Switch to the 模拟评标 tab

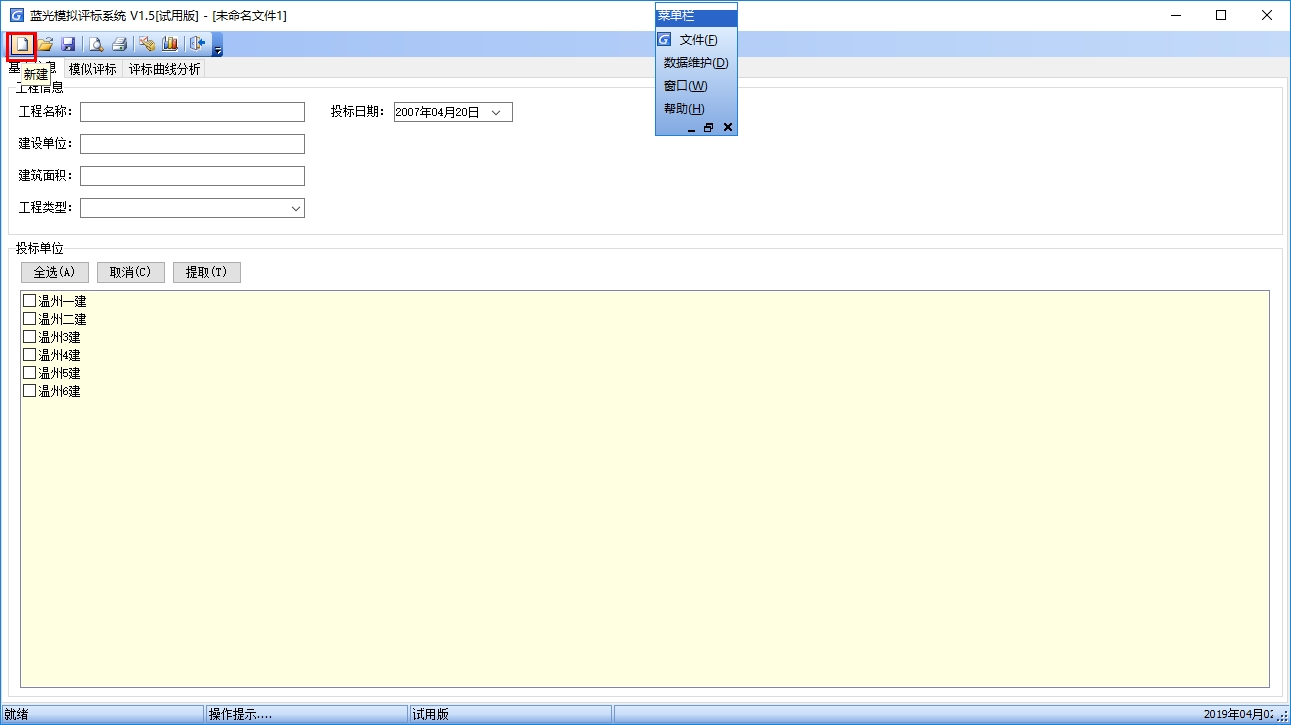click(92, 69)
